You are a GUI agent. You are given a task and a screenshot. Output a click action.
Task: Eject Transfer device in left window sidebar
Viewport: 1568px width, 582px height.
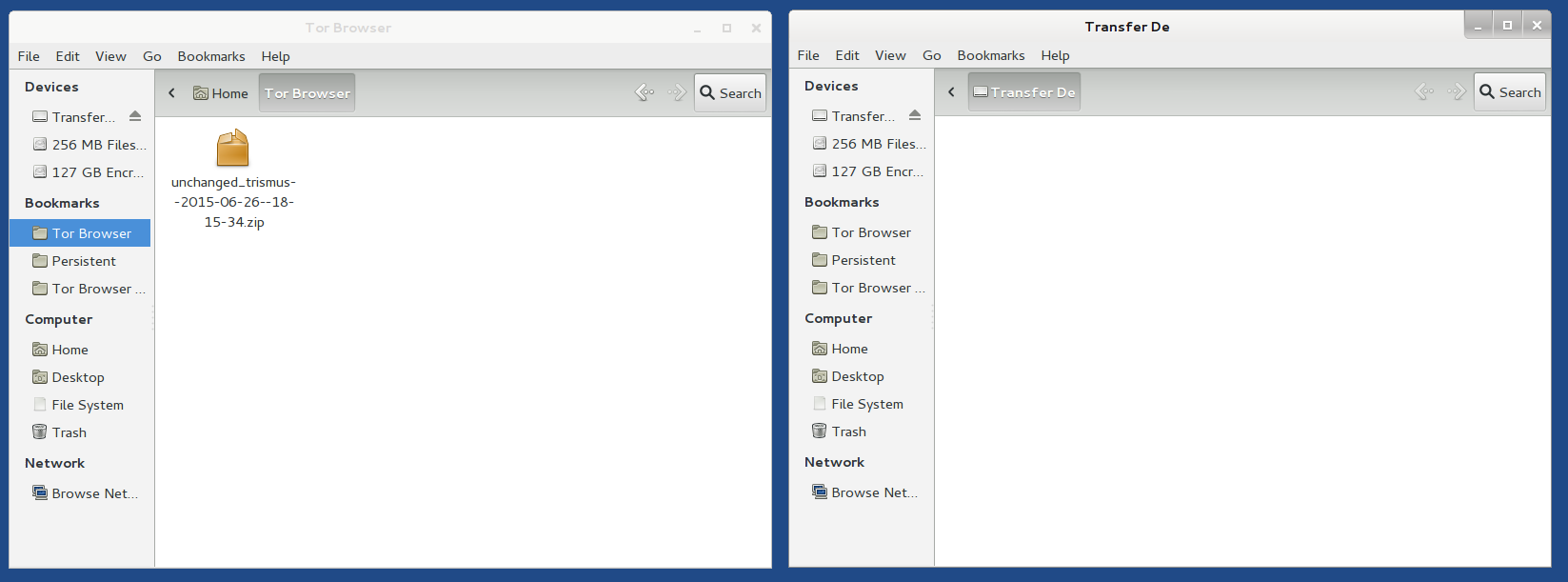(x=135, y=116)
